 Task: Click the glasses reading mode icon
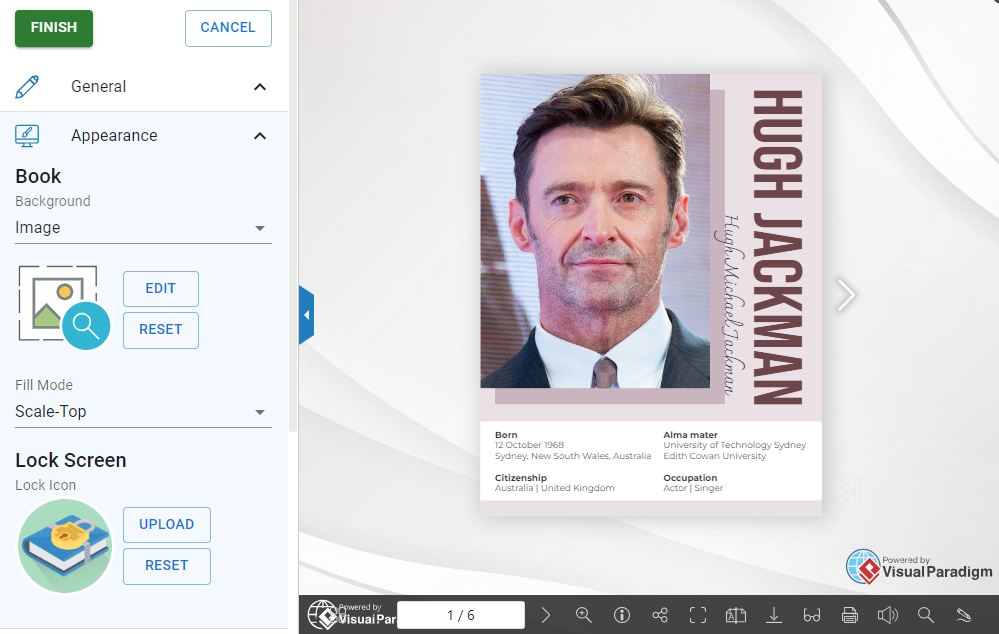tap(812, 615)
